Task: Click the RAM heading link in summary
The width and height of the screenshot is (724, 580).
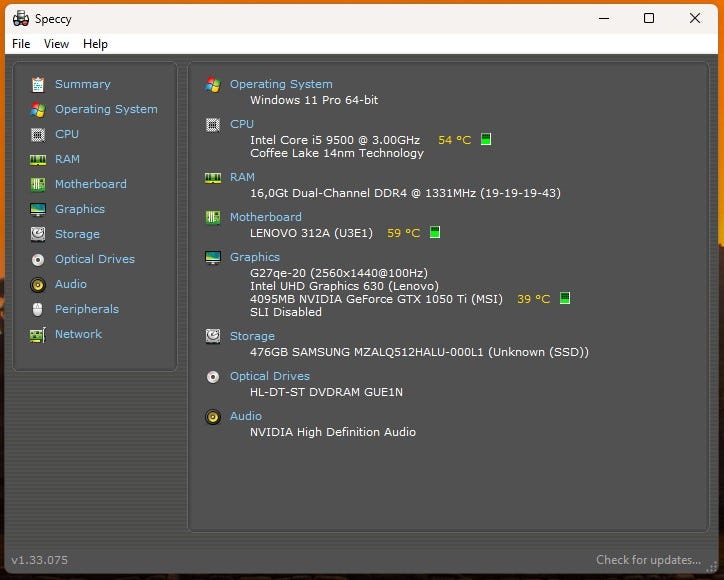Action: [x=242, y=177]
